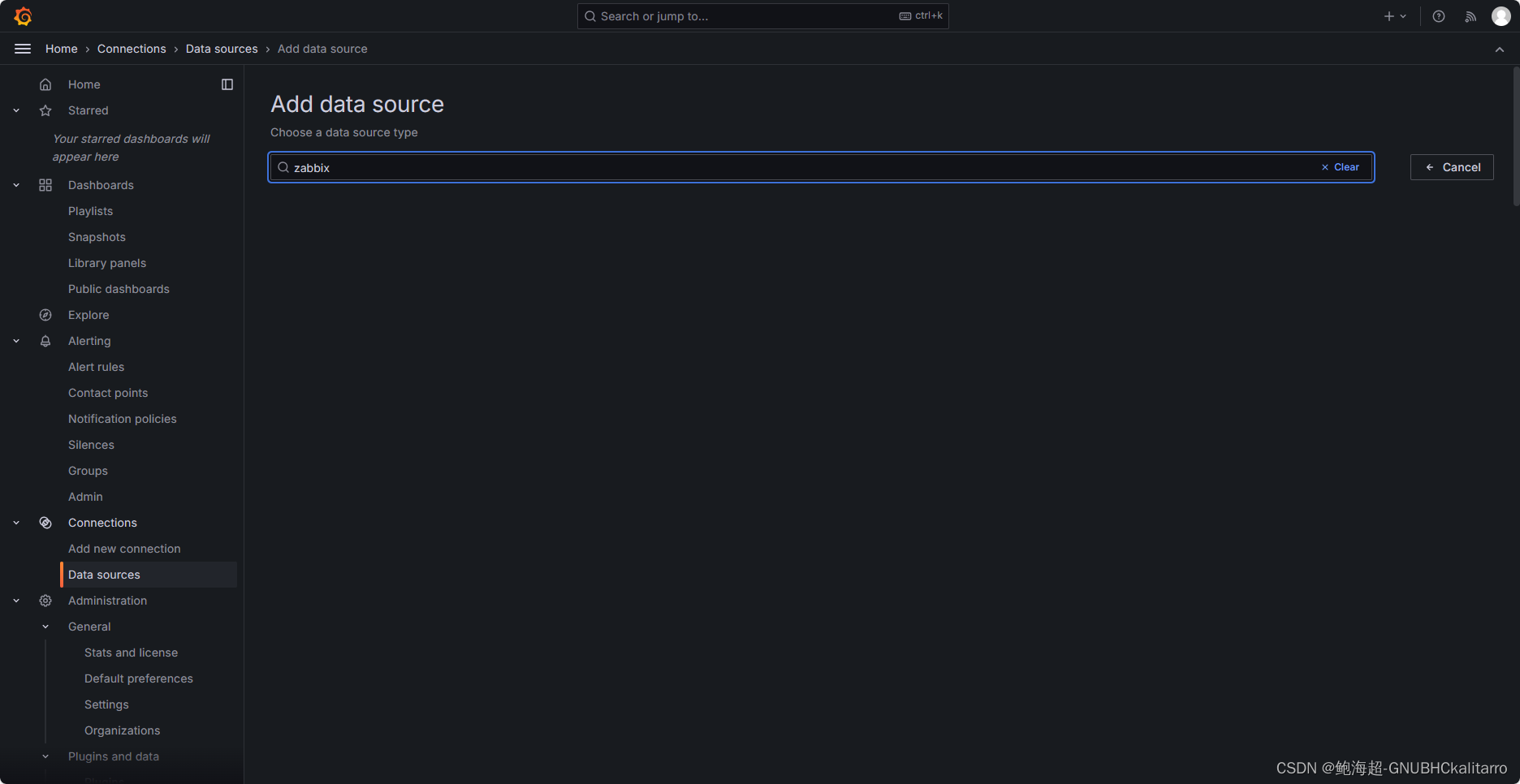This screenshot has height=784, width=1520.
Task: Collapse the Alerting section chevron
Action: click(16, 341)
